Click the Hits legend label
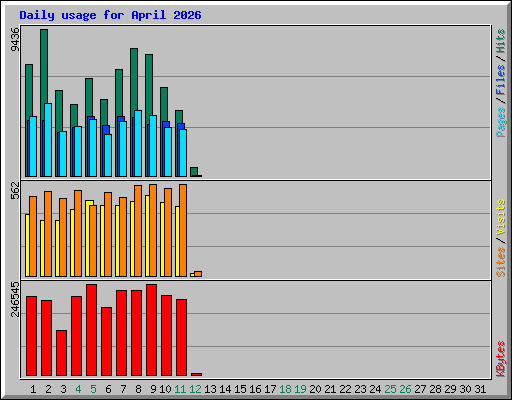The image size is (512, 400). pos(500,41)
